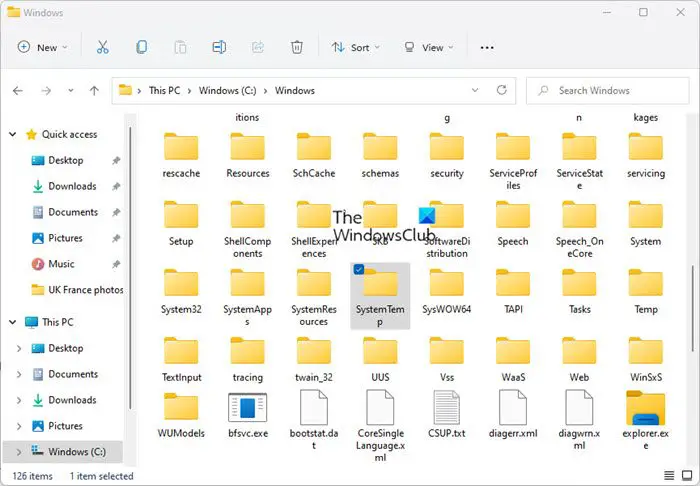This screenshot has height=486, width=700.
Task: Collapse the Quick access tree
Action: (12, 134)
